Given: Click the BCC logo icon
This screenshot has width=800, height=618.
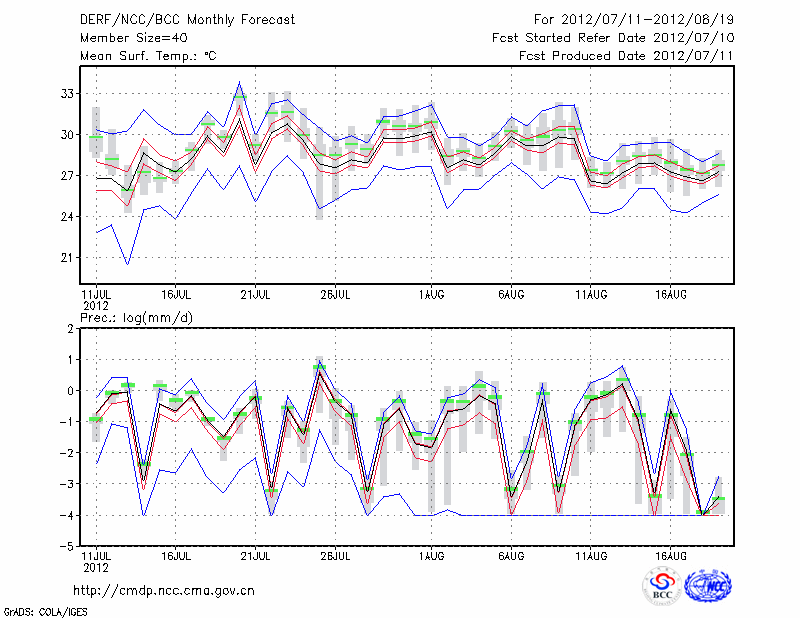Looking at the screenshot, I should coord(662,586).
